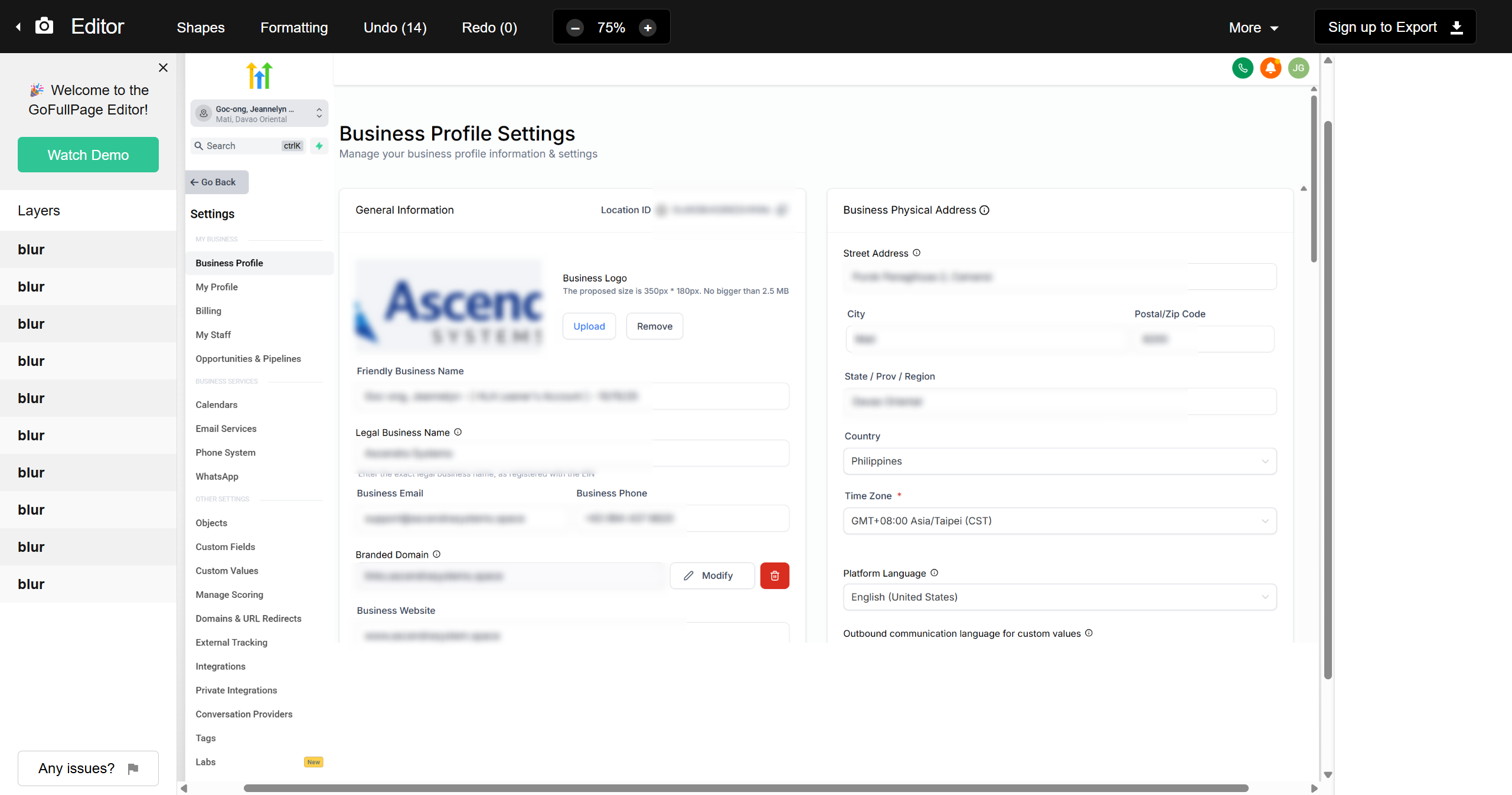Click the Business Website input field
This screenshot has height=795, width=1512.
click(x=572, y=632)
